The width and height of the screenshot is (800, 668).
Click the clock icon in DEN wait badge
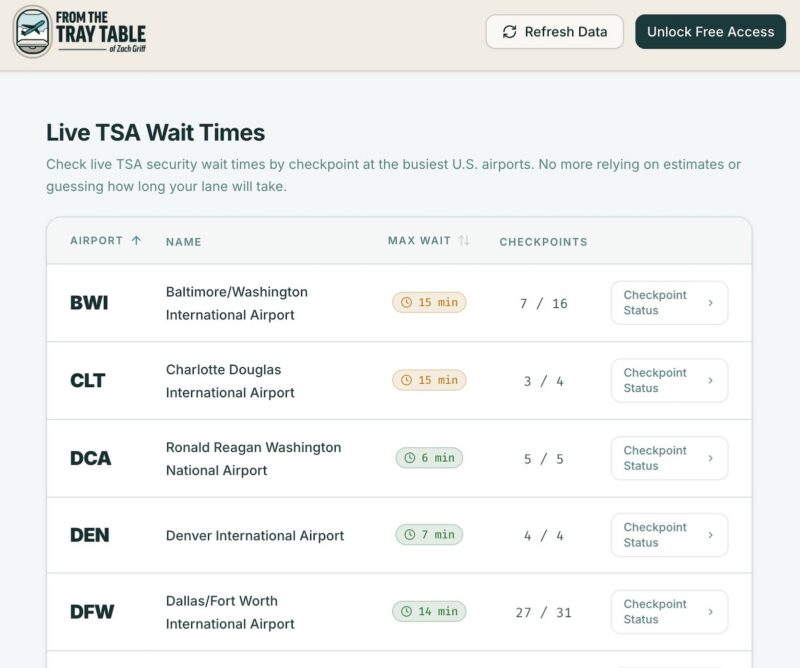[409, 535]
